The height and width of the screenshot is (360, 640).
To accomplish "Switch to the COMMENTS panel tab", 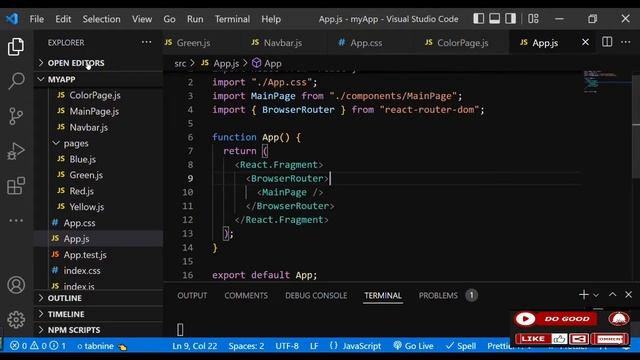I will point(246,295).
